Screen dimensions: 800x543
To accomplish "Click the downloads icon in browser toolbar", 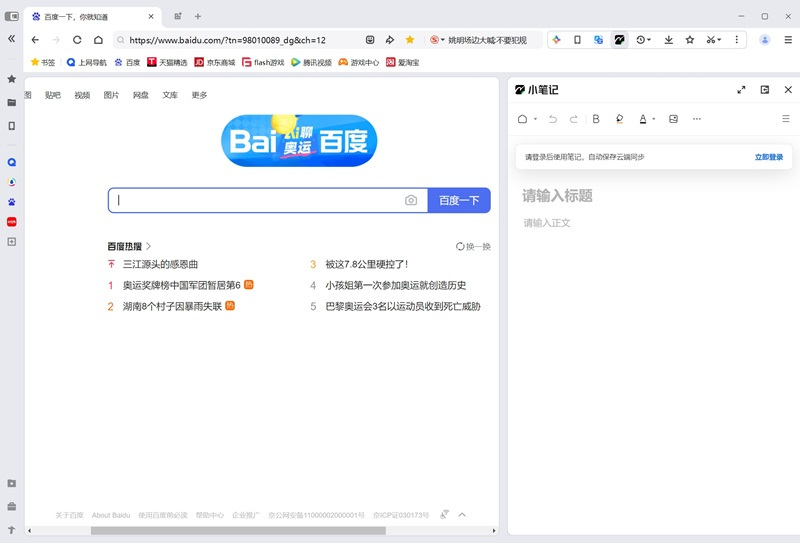I will tap(668, 40).
